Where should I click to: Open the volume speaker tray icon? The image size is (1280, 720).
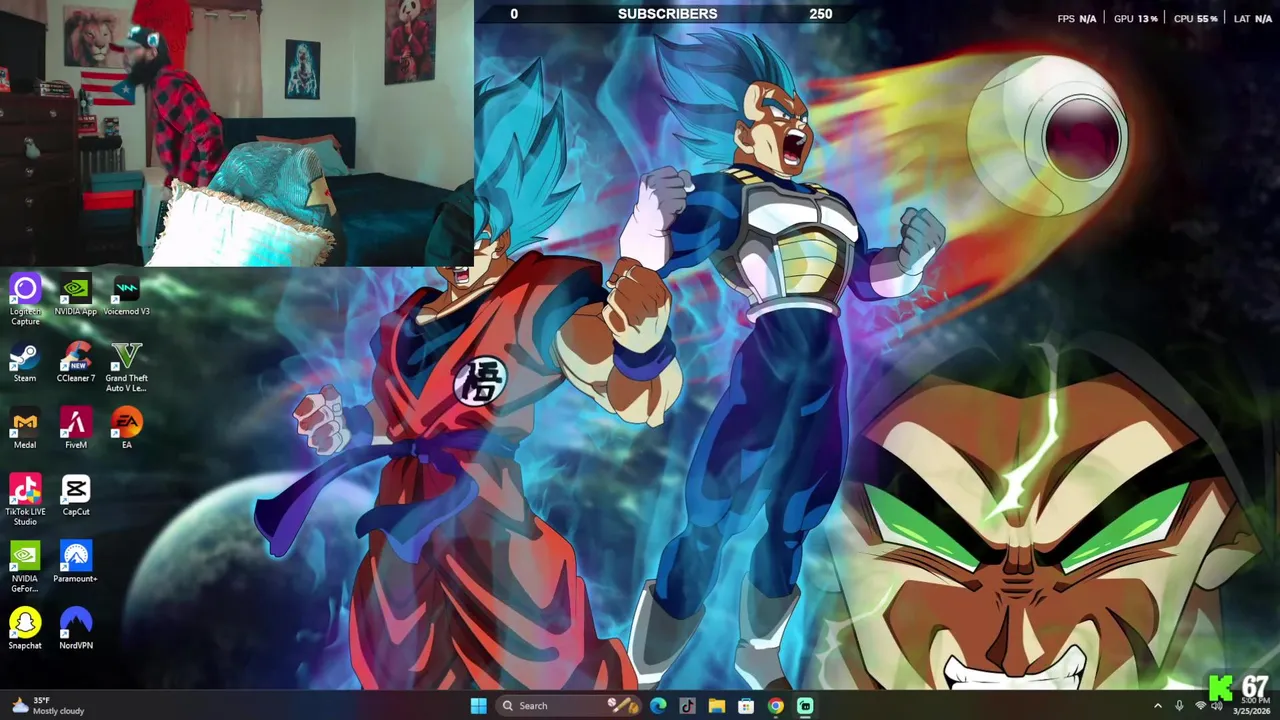click(x=1217, y=706)
